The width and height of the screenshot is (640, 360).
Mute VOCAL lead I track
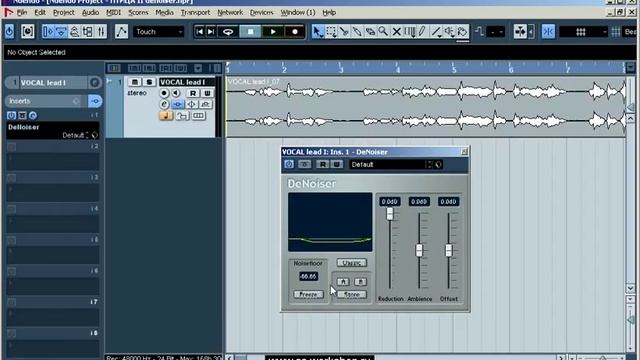134,82
